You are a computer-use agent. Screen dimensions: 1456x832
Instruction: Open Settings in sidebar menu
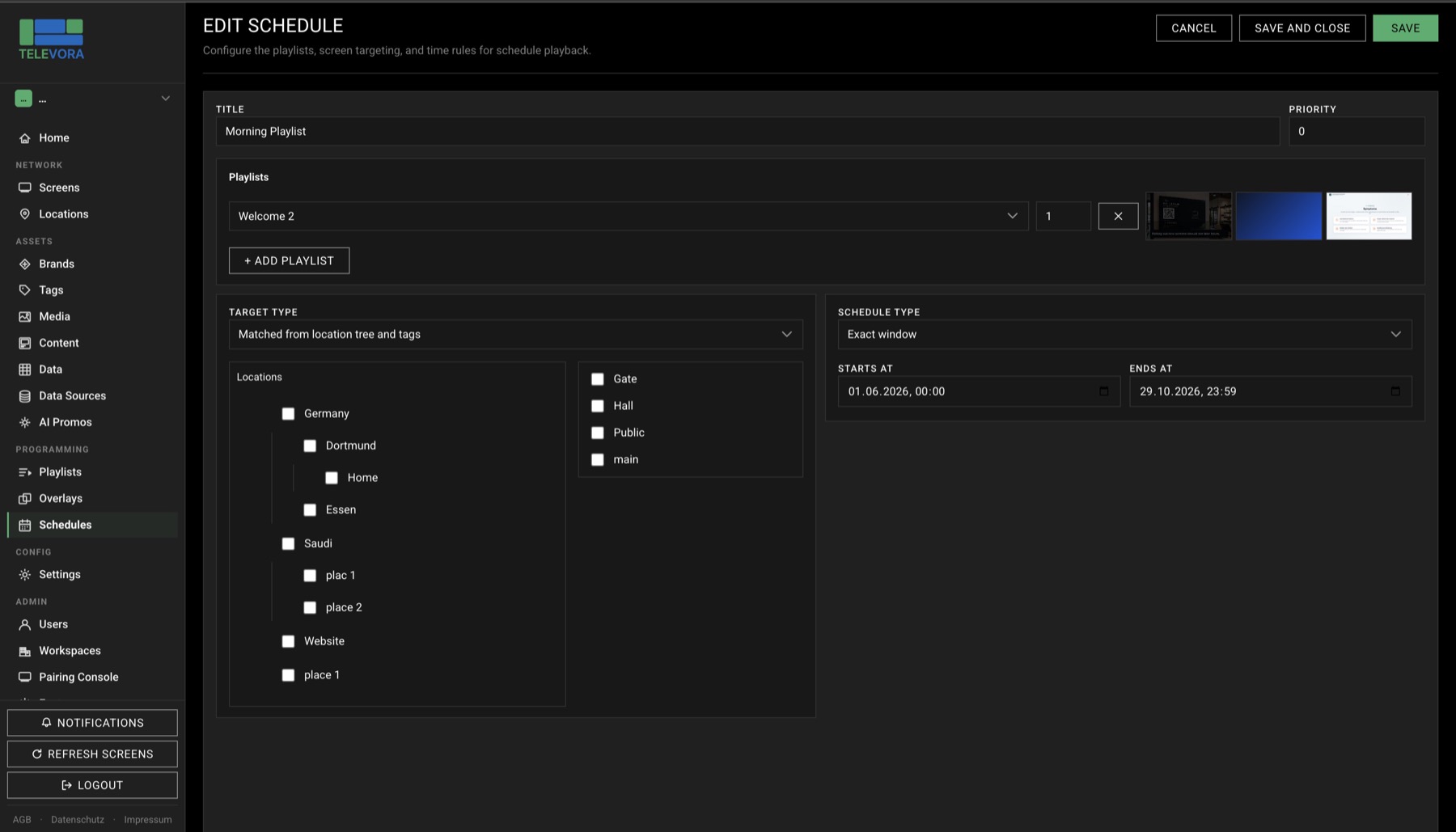coord(92,575)
